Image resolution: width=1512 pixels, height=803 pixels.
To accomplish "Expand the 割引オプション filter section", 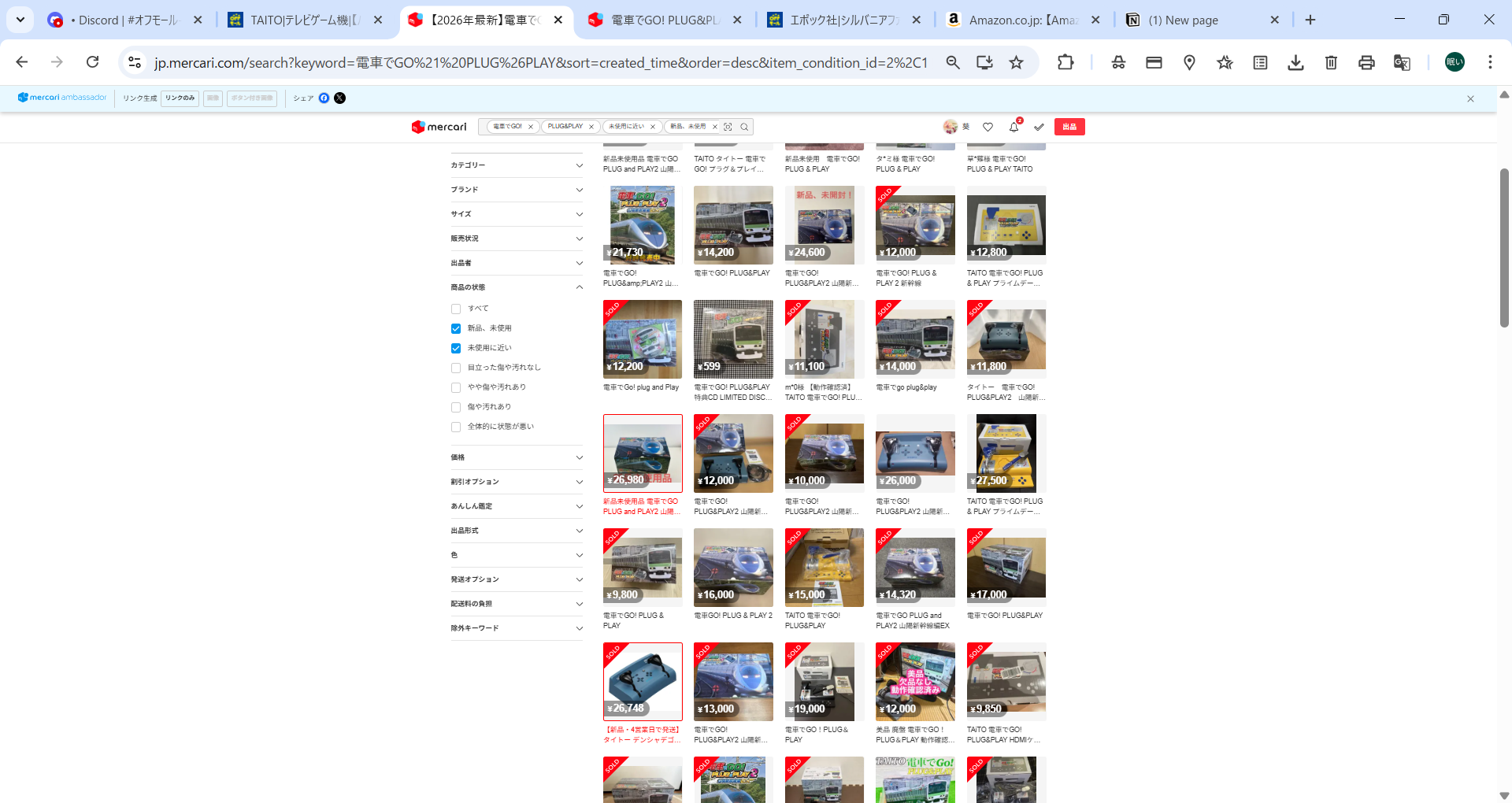I will tap(517, 482).
